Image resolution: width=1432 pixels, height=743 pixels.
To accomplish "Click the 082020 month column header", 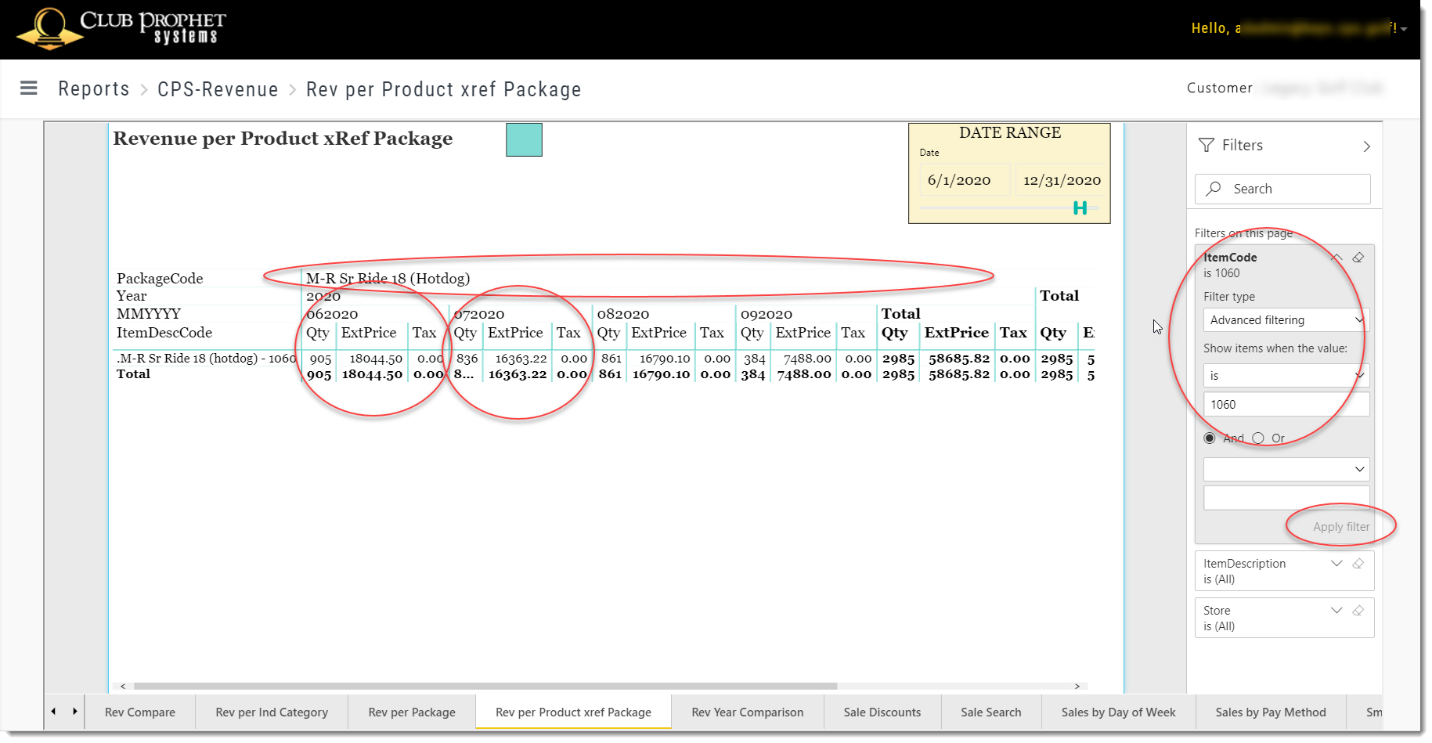I will click(x=623, y=314).
